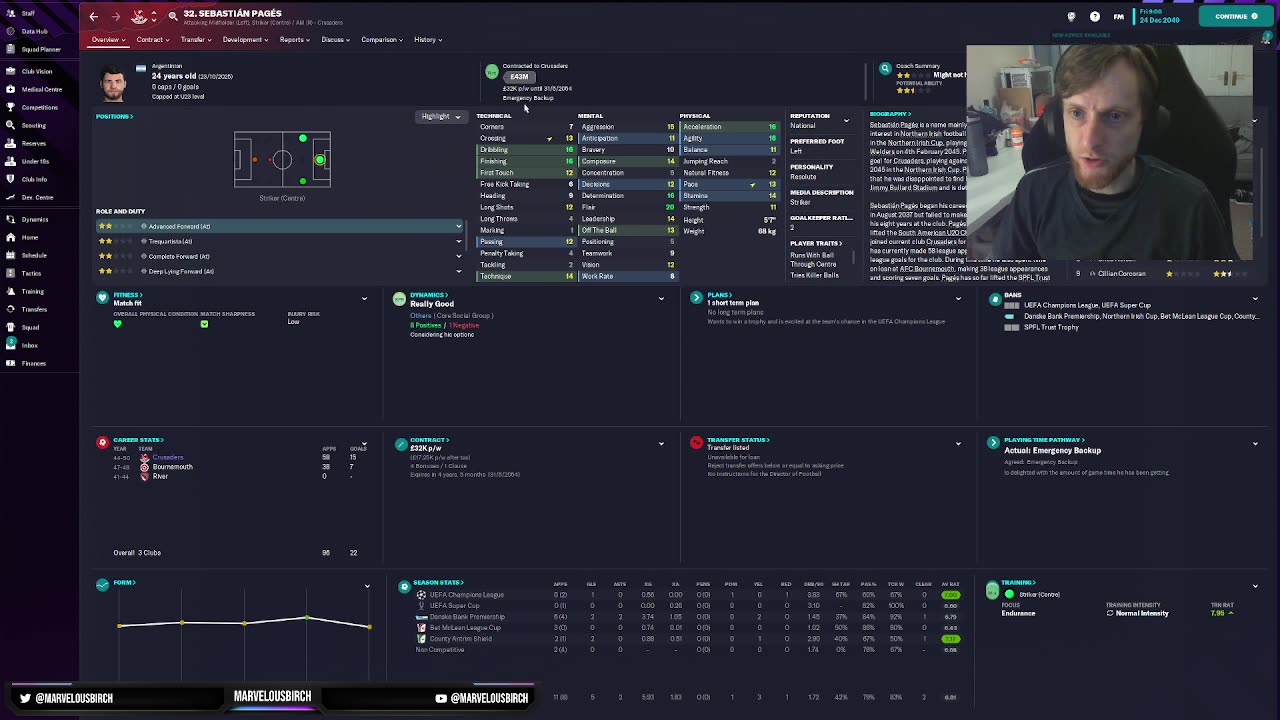Open Training panel link
Image resolution: width=1280 pixels, height=720 pixels.
point(1019,582)
